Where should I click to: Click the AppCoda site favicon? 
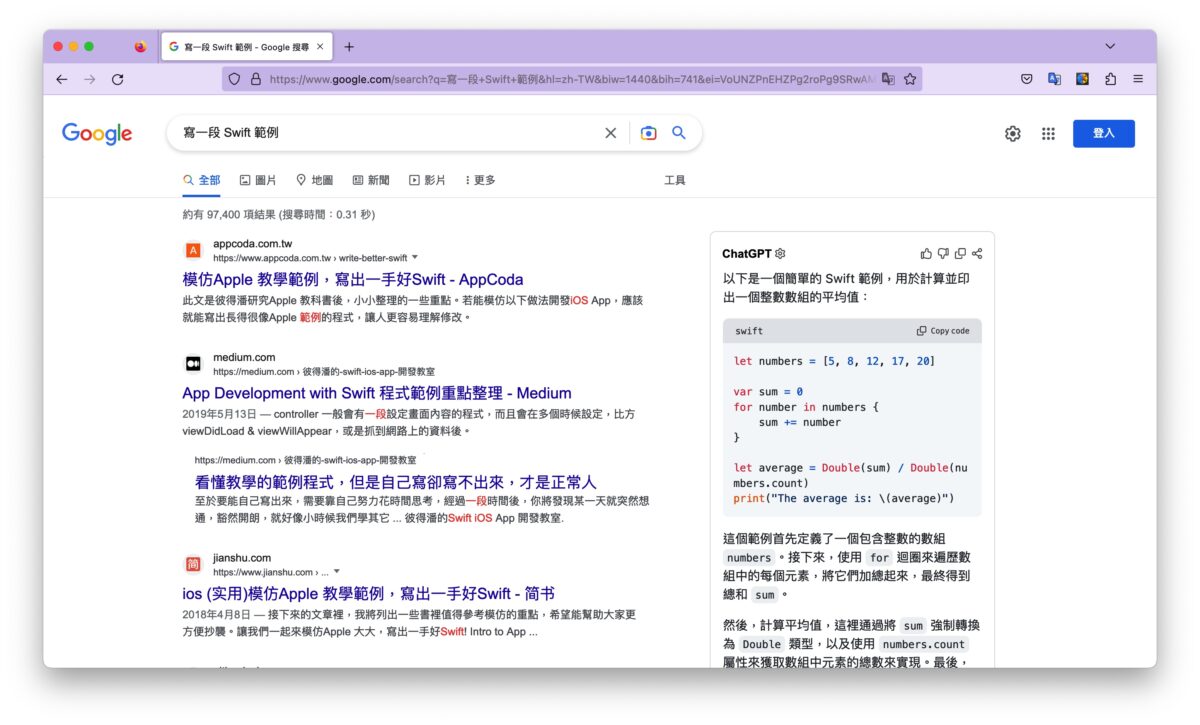(x=193, y=250)
